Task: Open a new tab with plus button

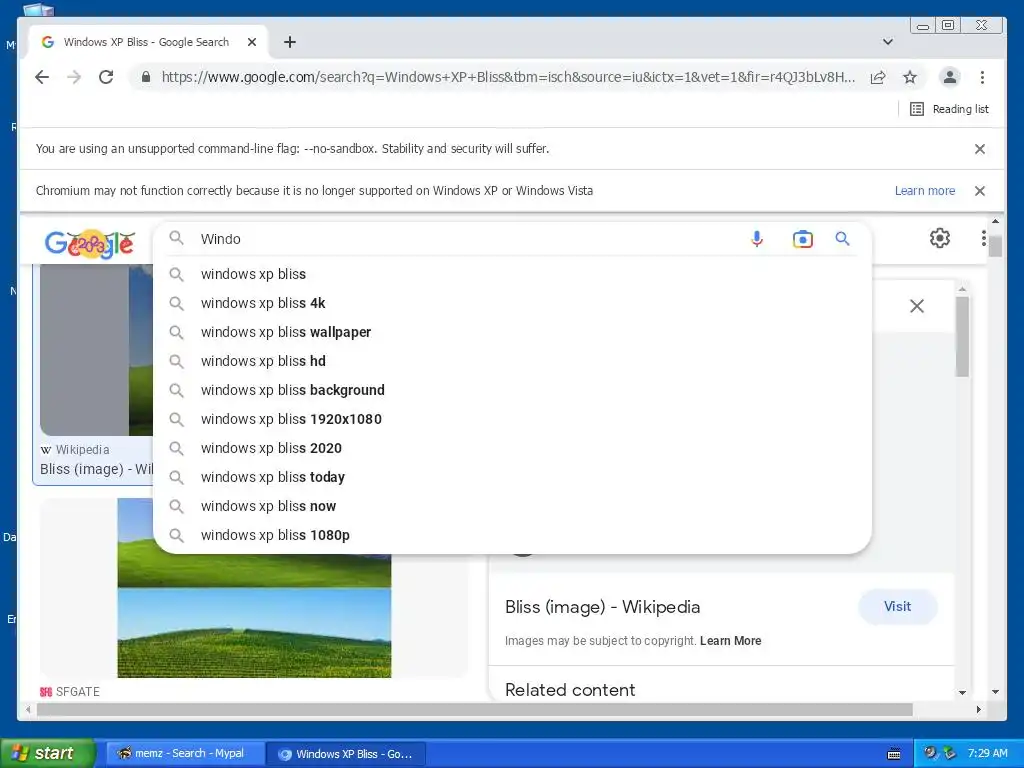Action: pyautogui.click(x=290, y=42)
